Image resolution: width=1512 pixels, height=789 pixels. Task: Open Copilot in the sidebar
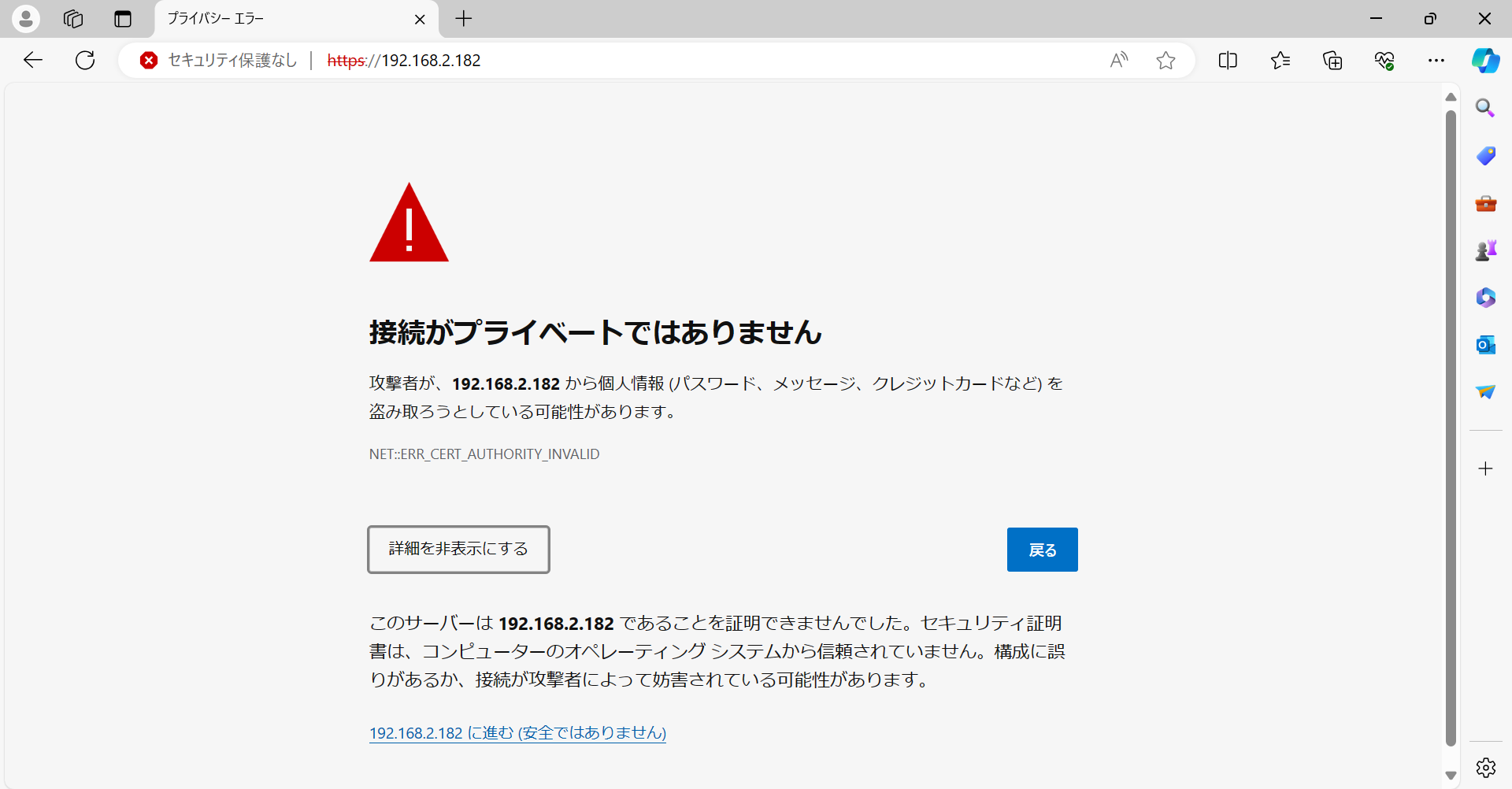[x=1486, y=61]
